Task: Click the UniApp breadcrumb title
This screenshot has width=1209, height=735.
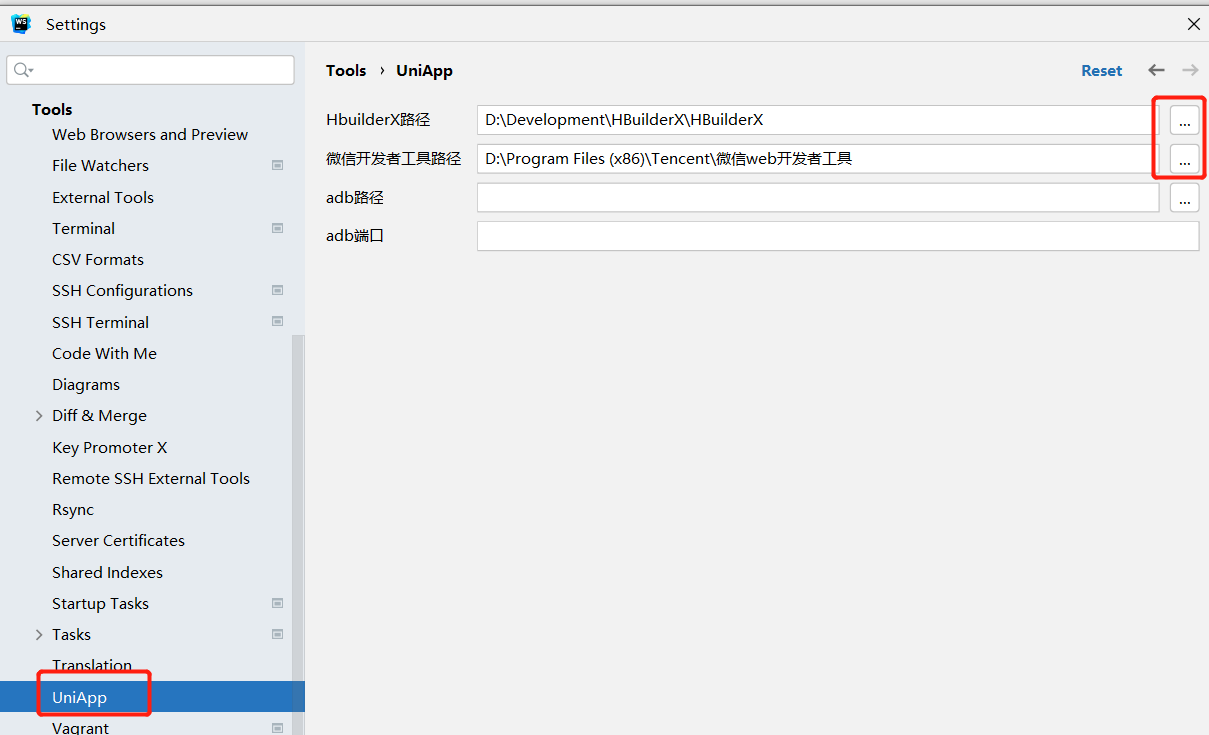Action: point(424,70)
